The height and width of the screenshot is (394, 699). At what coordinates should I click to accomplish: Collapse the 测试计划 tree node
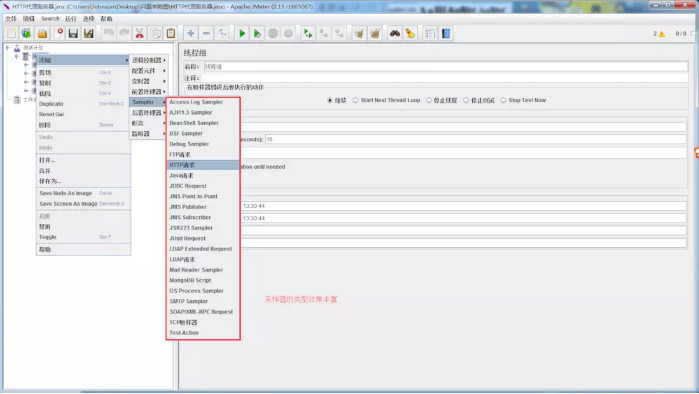(8, 48)
